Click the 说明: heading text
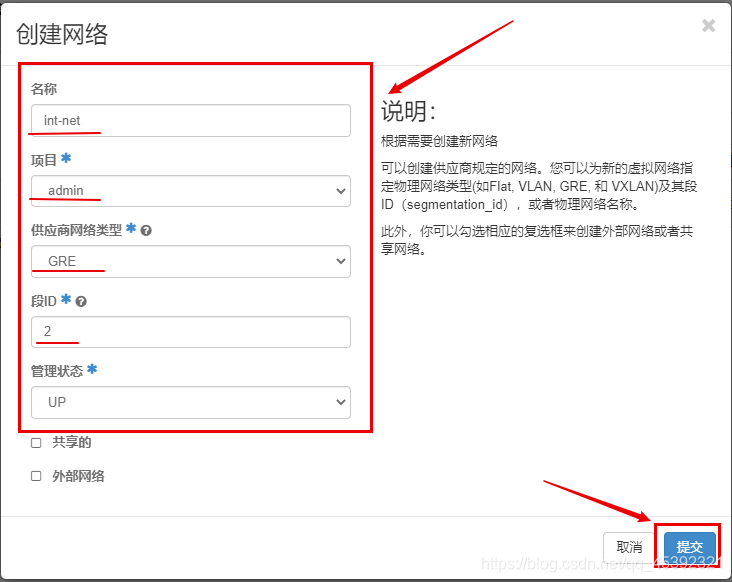 pos(408,111)
